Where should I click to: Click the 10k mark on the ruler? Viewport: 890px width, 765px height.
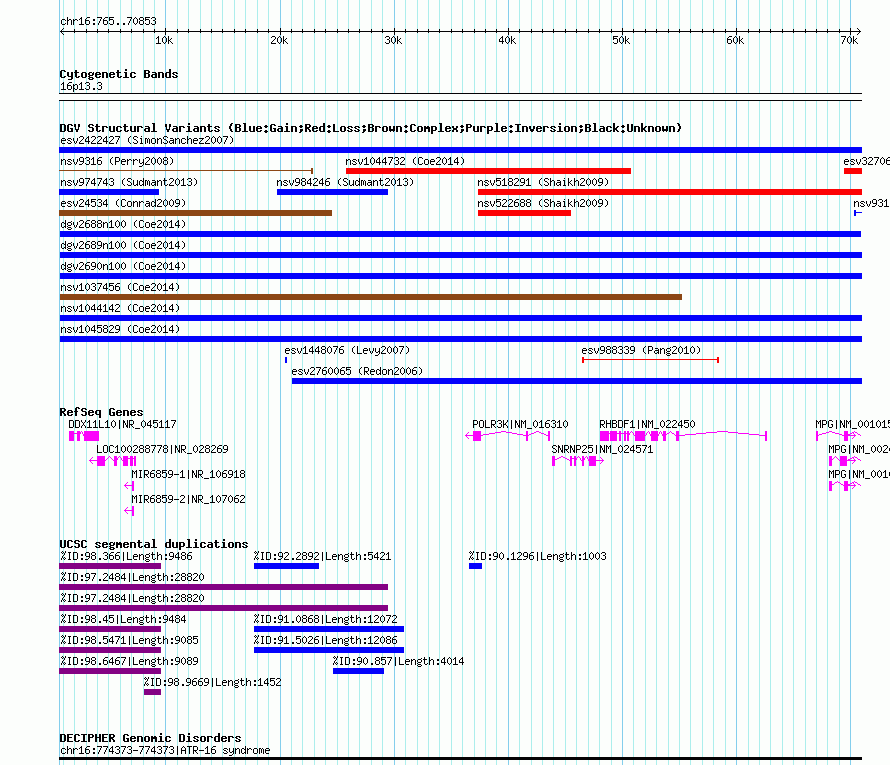[164, 40]
